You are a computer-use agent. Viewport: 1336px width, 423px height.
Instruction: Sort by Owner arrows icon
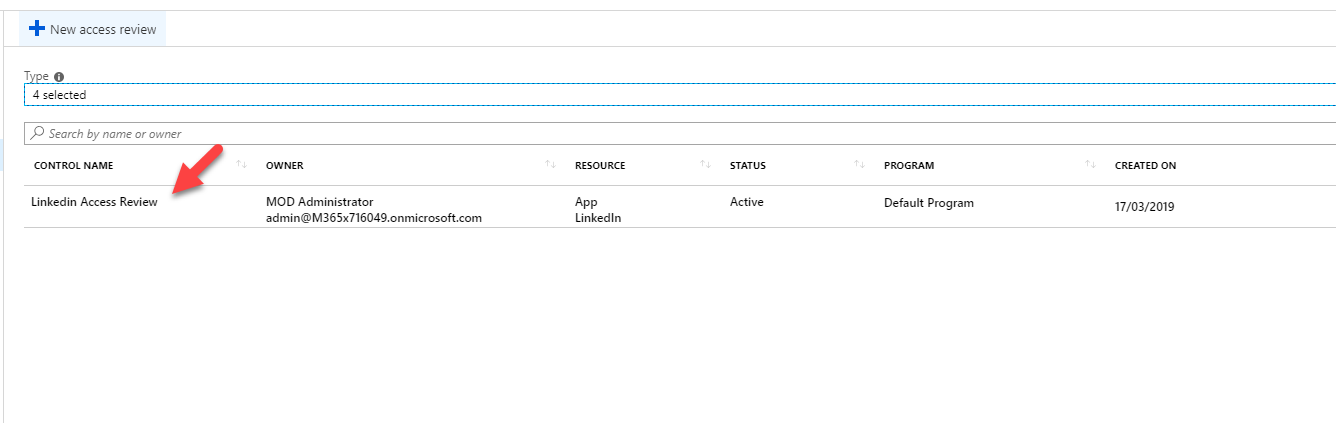click(x=550, y=164)
